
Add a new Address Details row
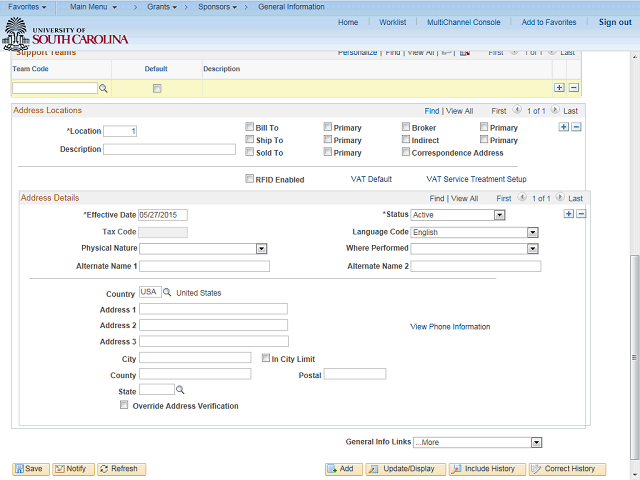569,214
